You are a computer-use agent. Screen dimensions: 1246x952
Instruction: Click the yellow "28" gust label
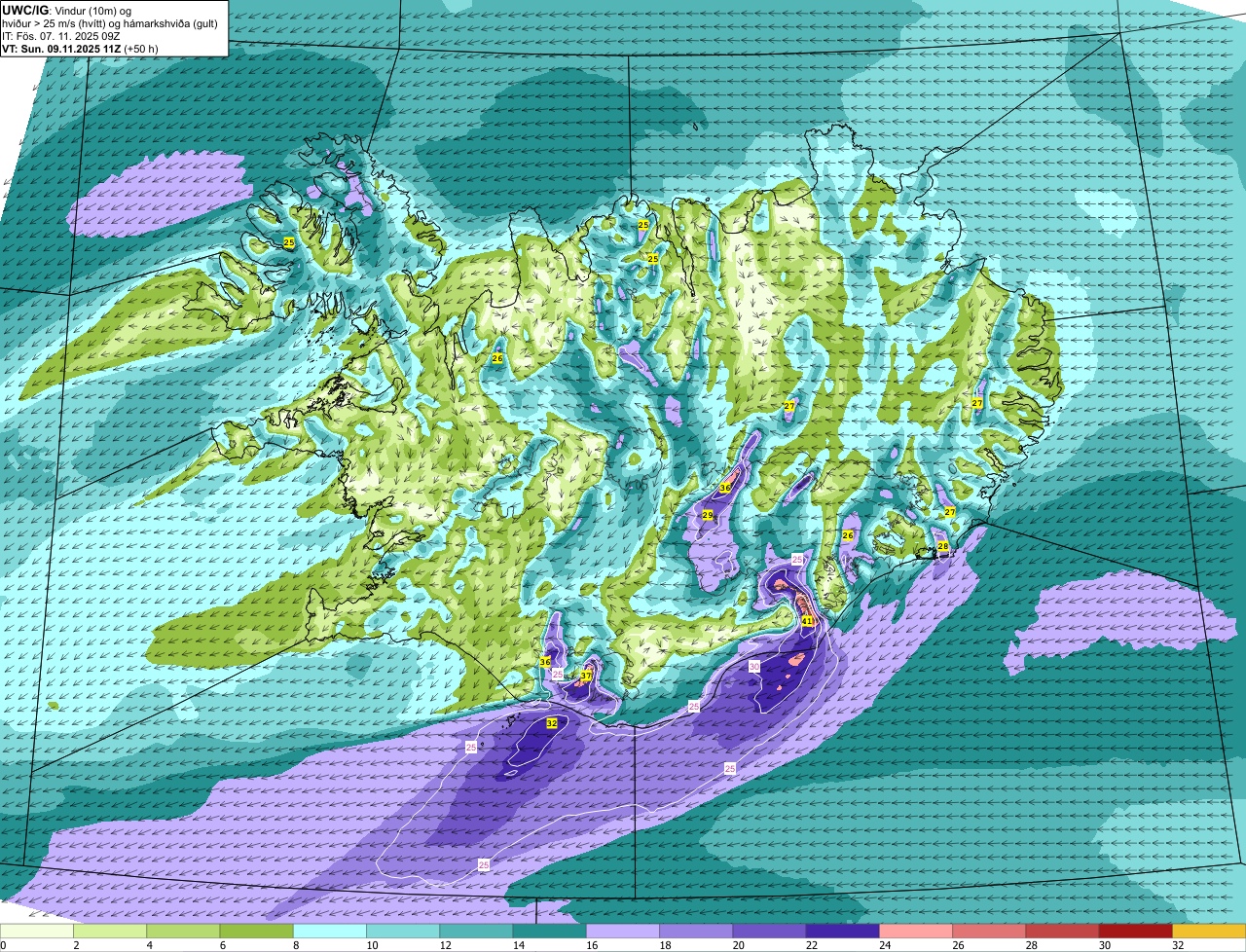pyautogui.click(x=942, y=547)
